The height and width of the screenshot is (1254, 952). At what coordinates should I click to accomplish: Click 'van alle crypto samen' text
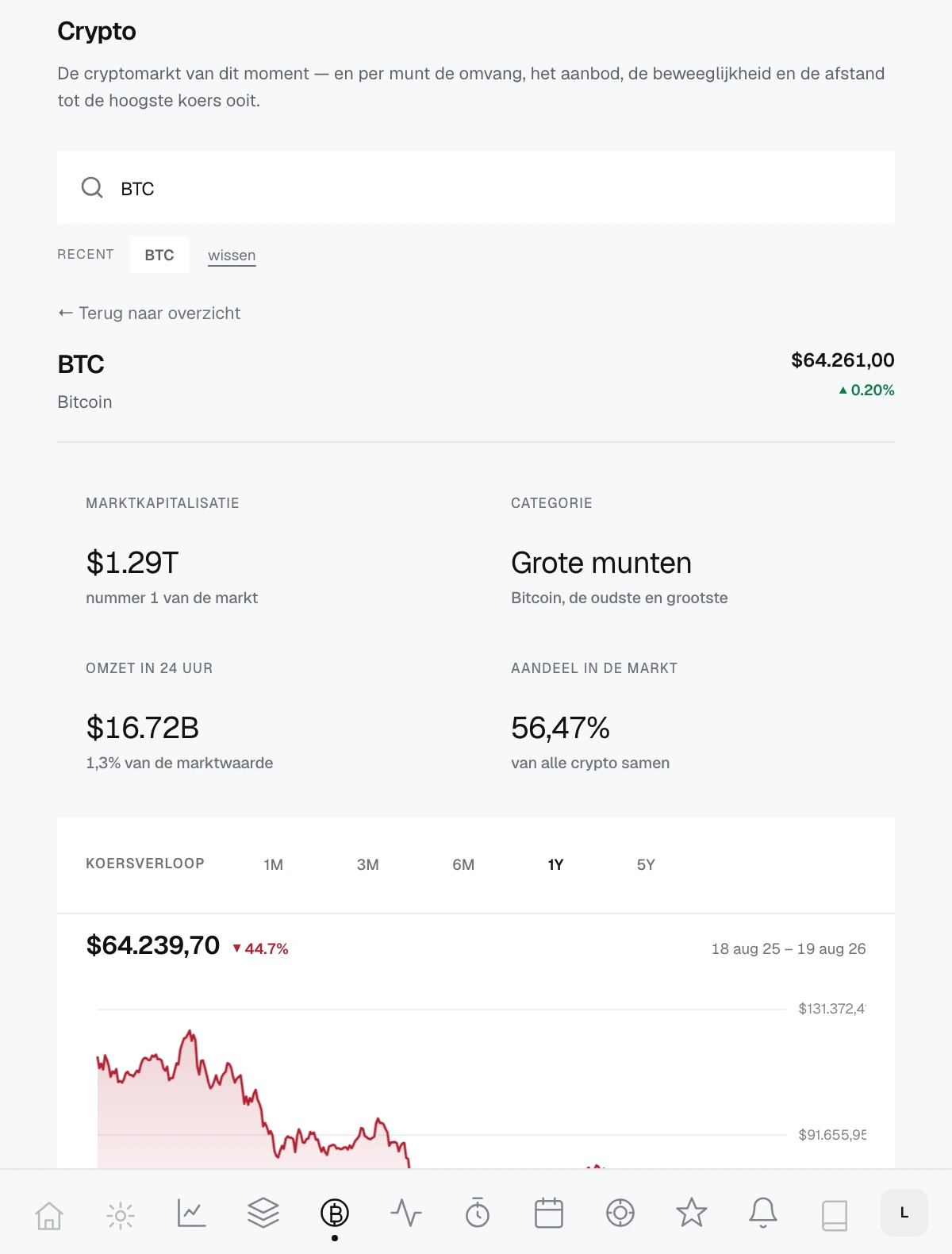pos(590,764)
